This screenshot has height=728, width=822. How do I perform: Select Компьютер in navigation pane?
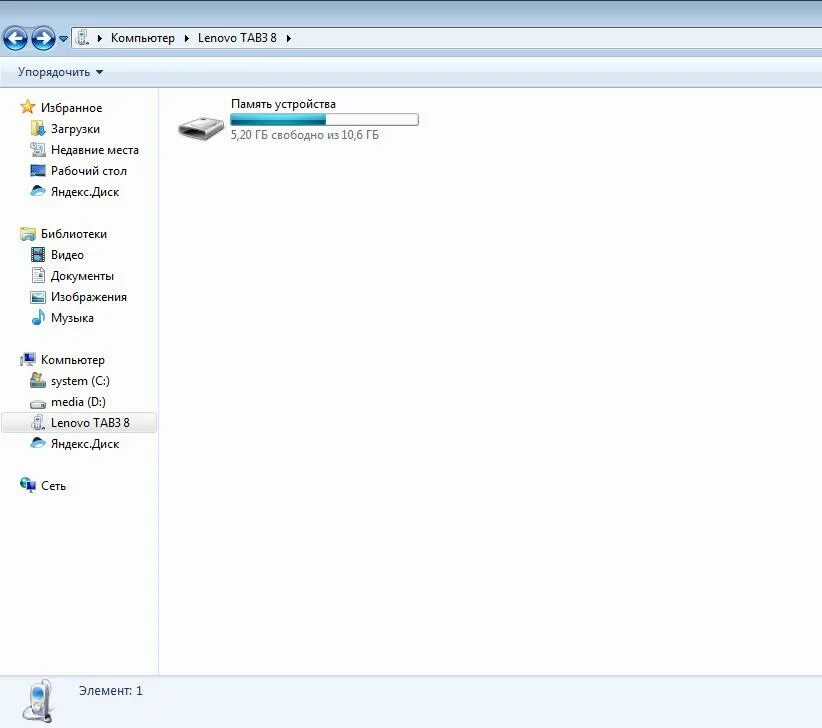click(x=72, y=360)
